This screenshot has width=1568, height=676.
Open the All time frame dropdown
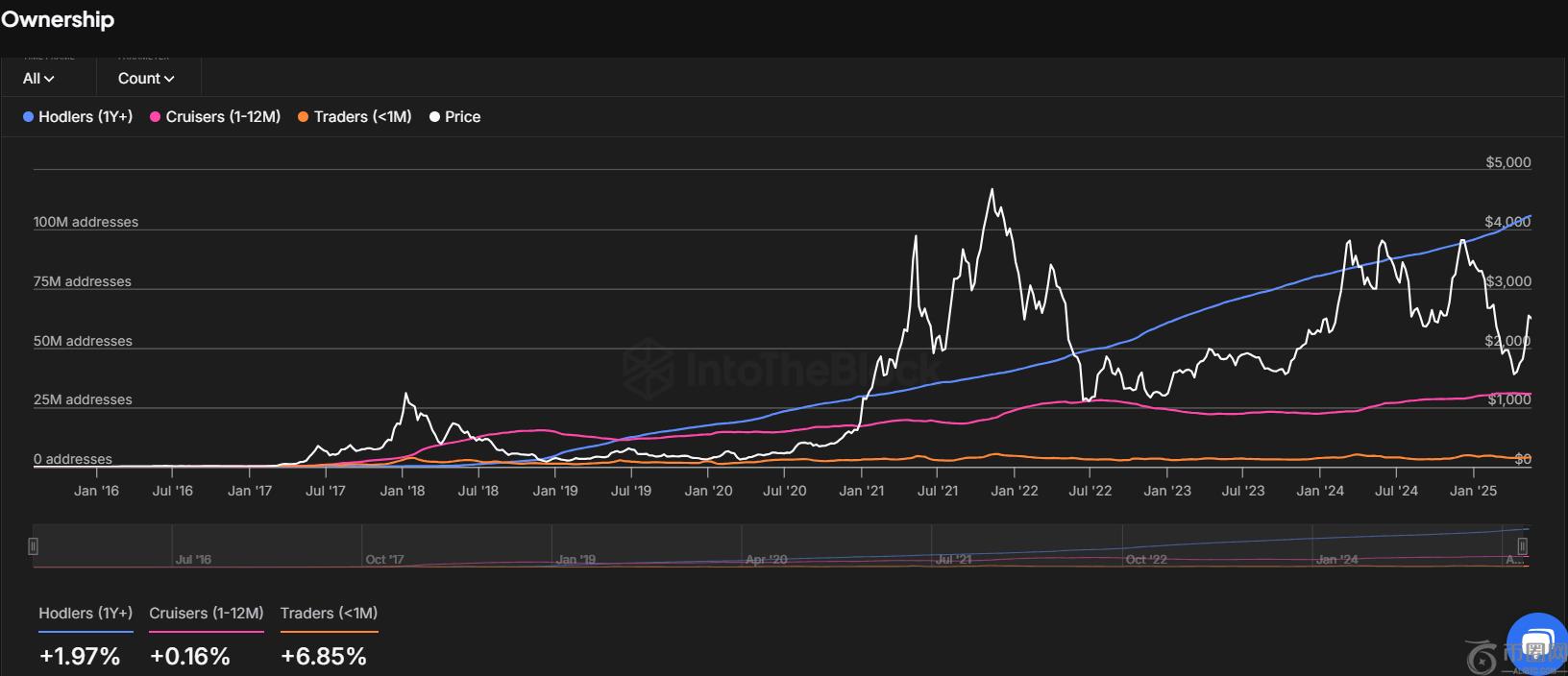(38, 79)
